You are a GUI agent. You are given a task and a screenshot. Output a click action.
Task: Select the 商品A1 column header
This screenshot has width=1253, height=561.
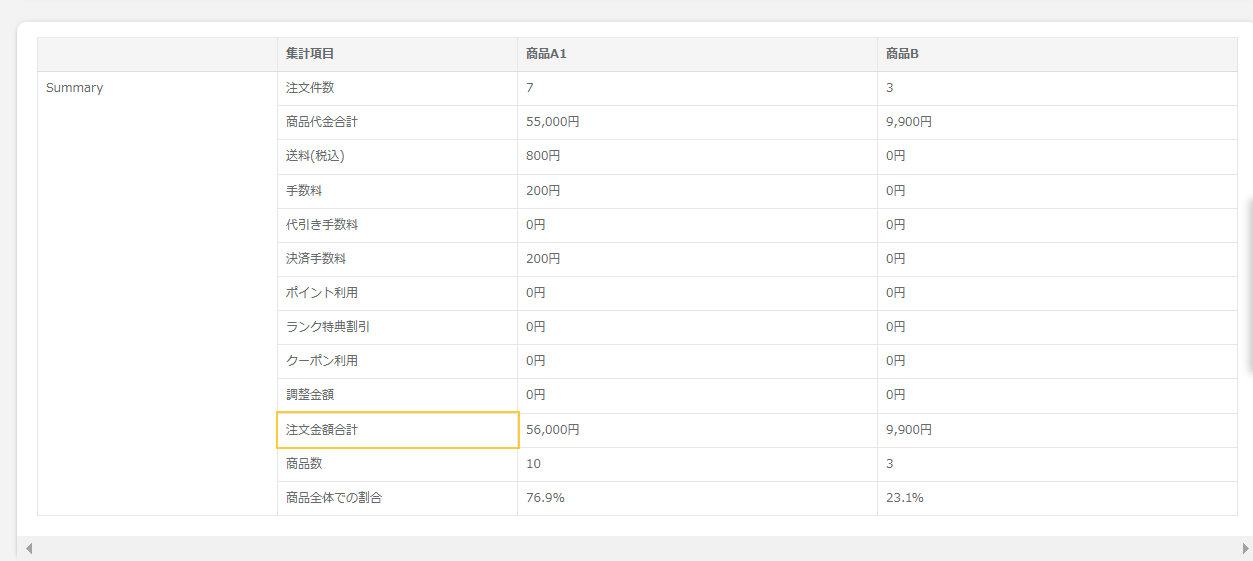pos(697,54)
